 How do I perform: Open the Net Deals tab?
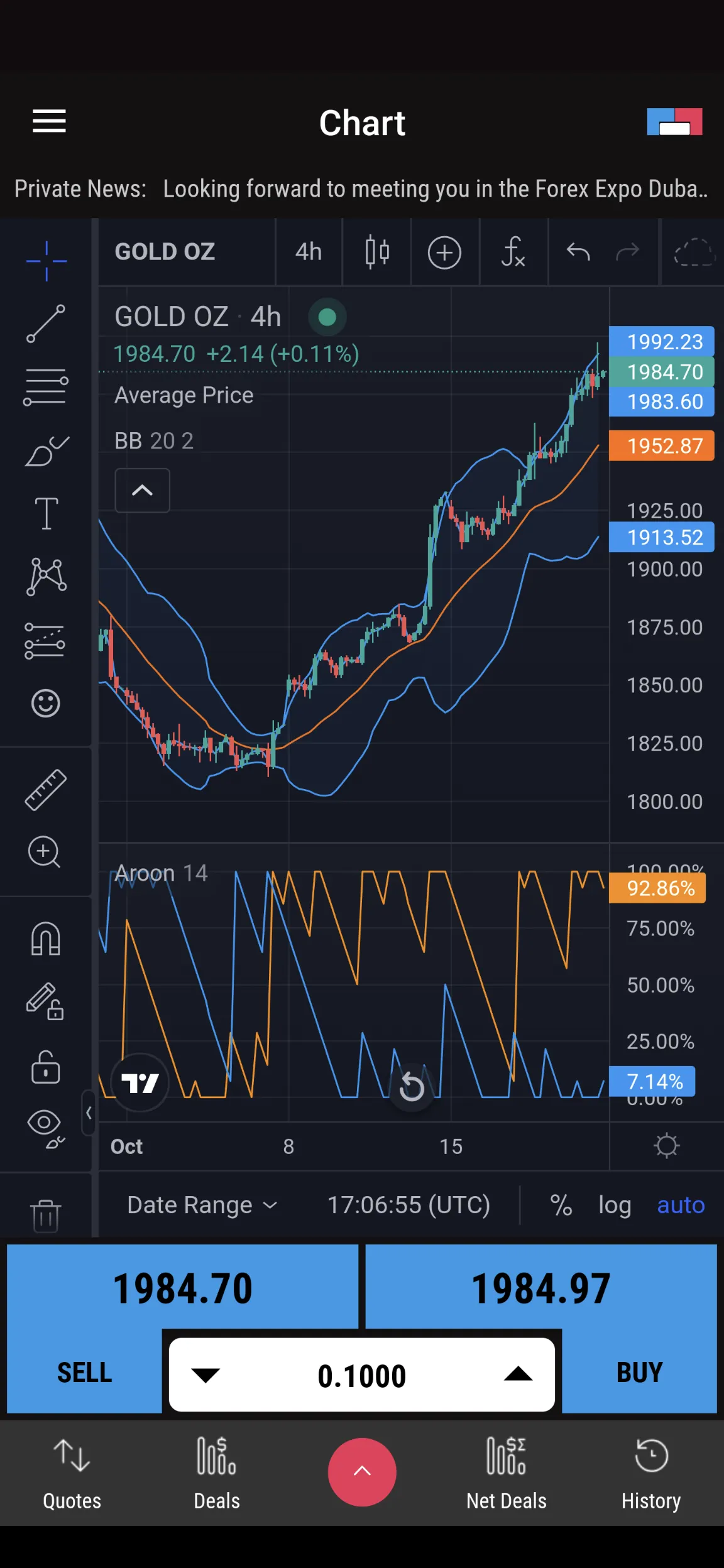507,1473
